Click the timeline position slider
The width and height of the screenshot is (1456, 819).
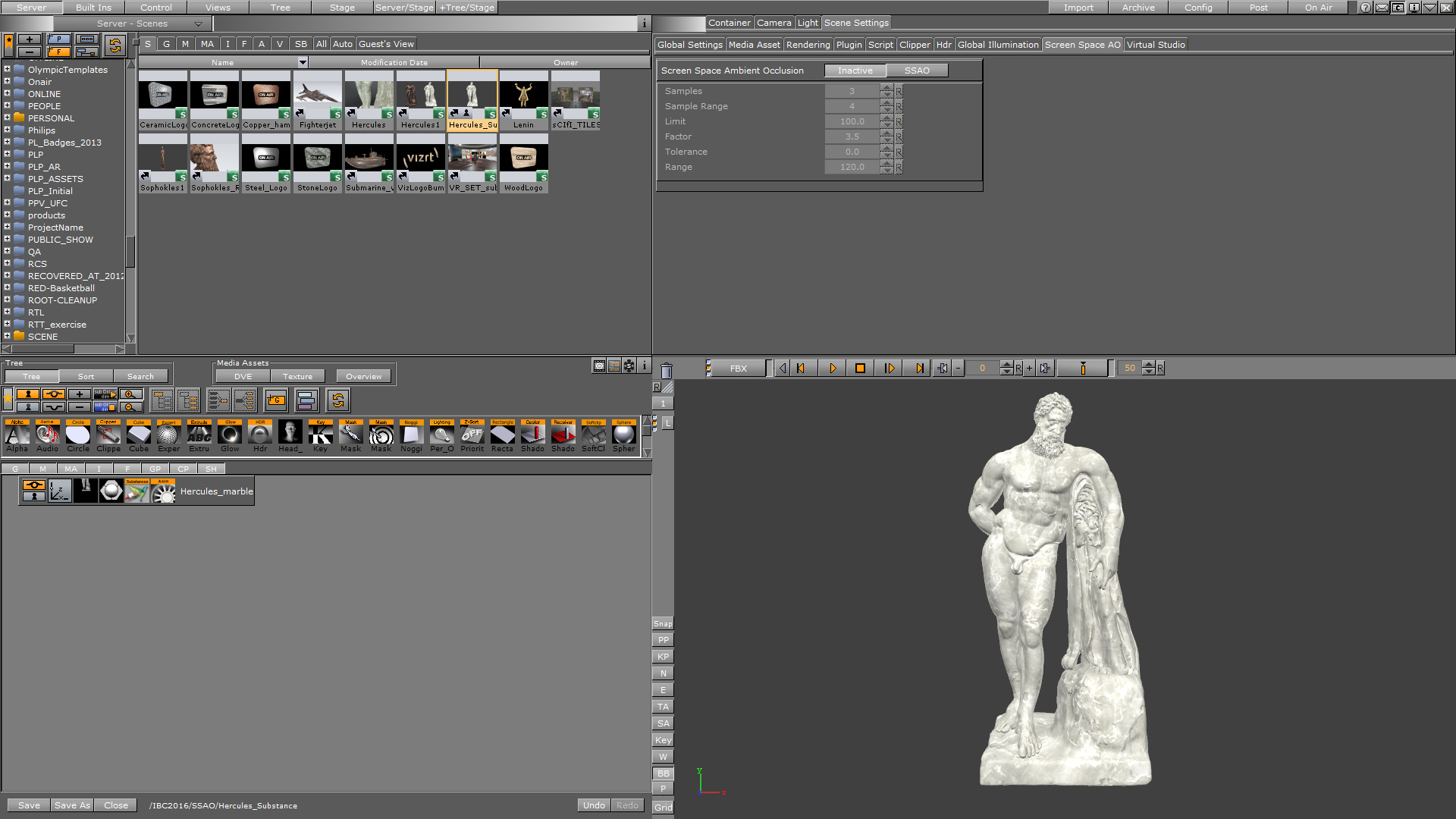(x=1083, y=368)
